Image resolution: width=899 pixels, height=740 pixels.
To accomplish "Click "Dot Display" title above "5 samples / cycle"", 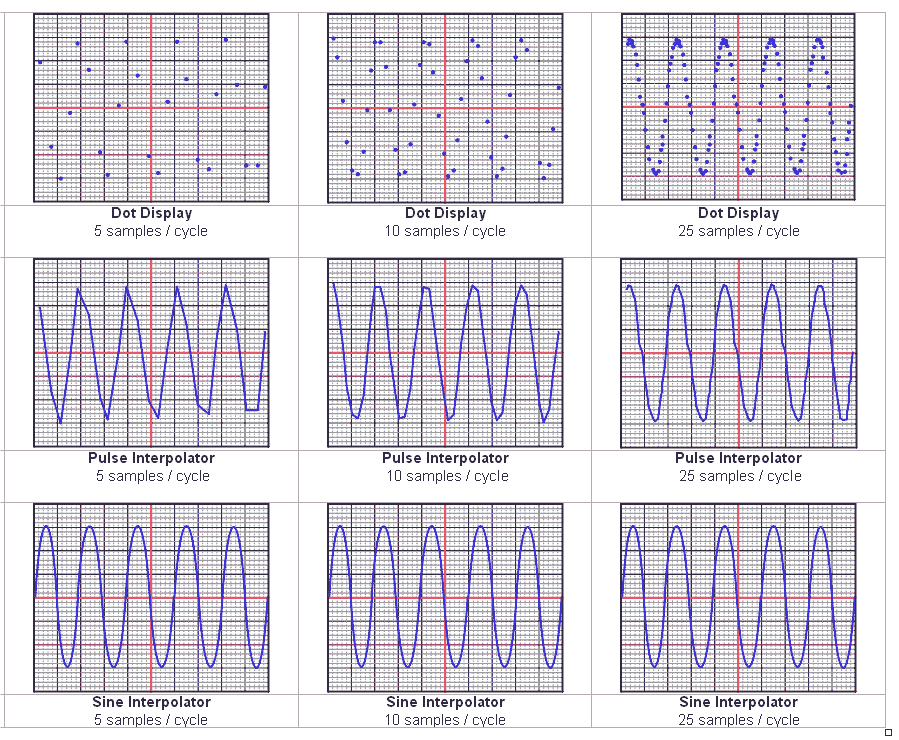I will [x=151, y=213].
